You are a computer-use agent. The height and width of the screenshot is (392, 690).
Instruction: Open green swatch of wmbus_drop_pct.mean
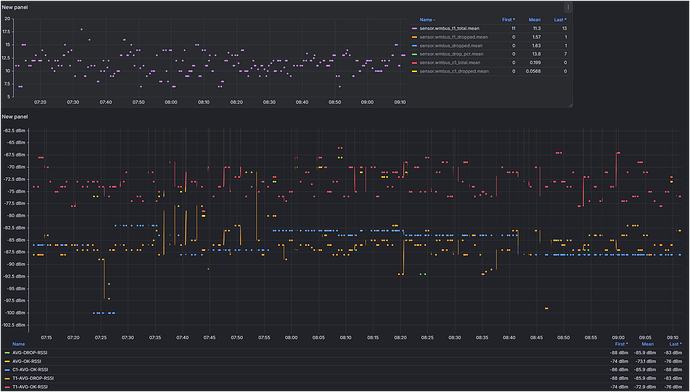(414, 54)
